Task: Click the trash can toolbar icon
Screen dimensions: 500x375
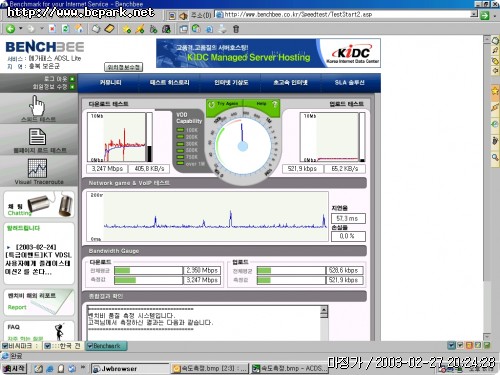Action: click(x=236, y=29)
